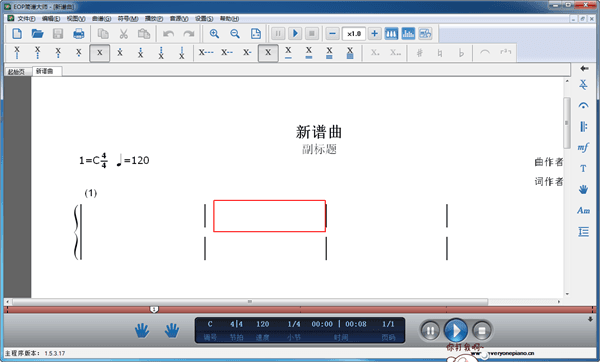Toggle the piano keyboard display
This screenshot has height=362, width=600.
tap(391, 34)
